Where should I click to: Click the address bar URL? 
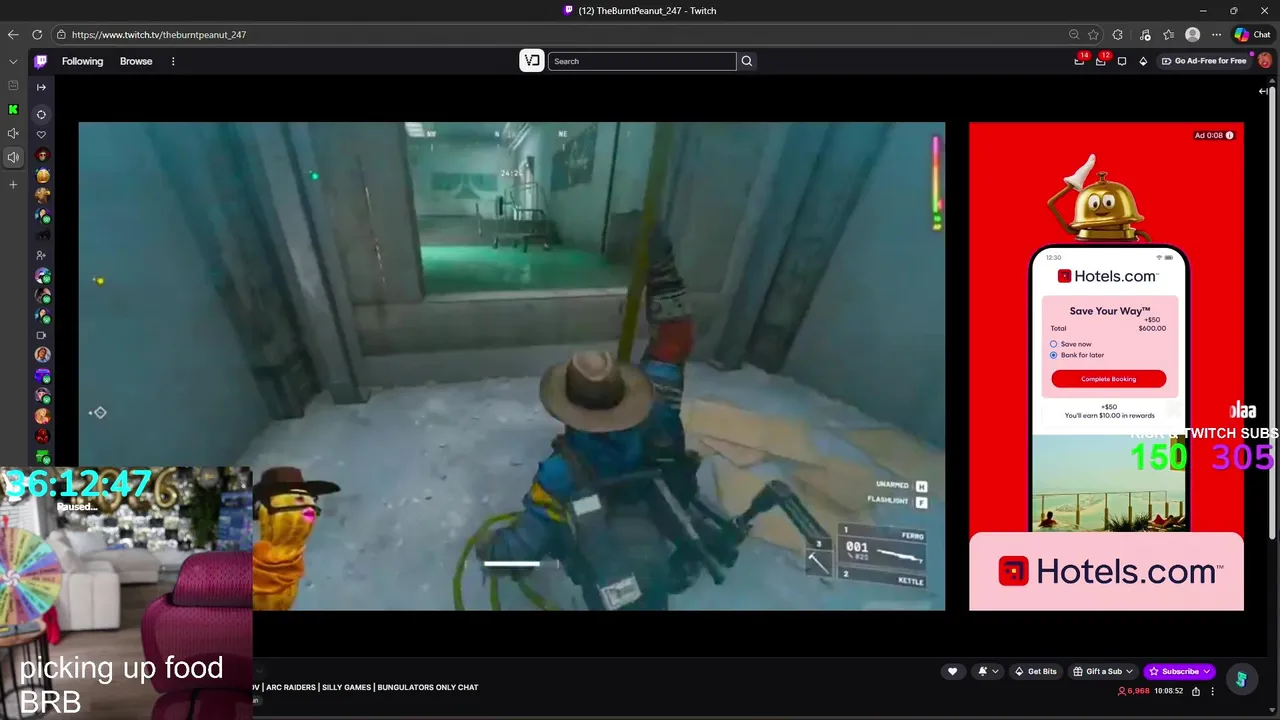tap(159, 35)
